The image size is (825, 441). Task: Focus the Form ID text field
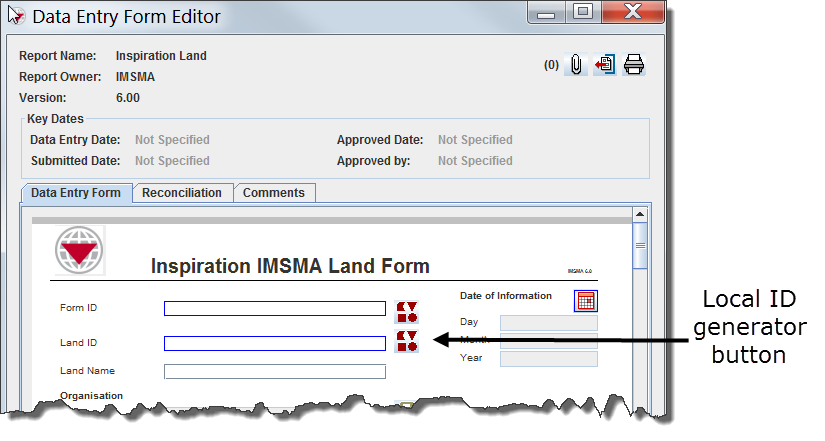[x=274, y=309]
